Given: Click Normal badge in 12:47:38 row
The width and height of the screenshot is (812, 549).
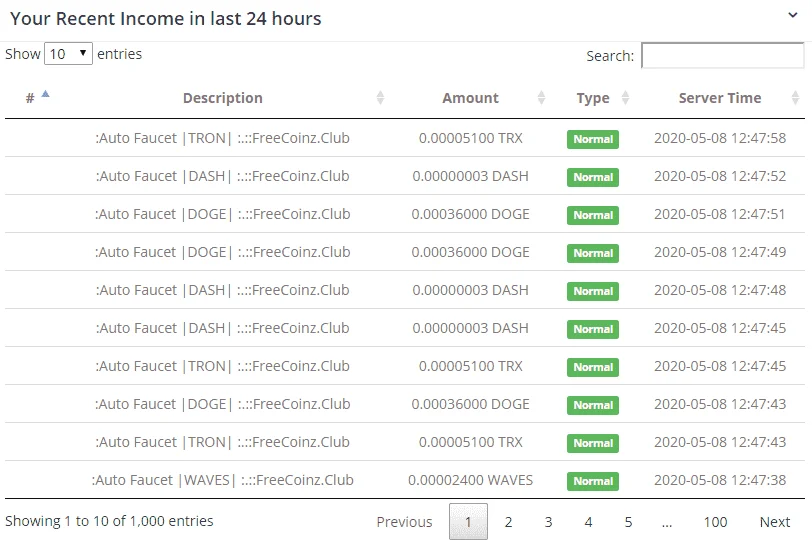Looking at the screenshot, I should (x=593, y=481).
